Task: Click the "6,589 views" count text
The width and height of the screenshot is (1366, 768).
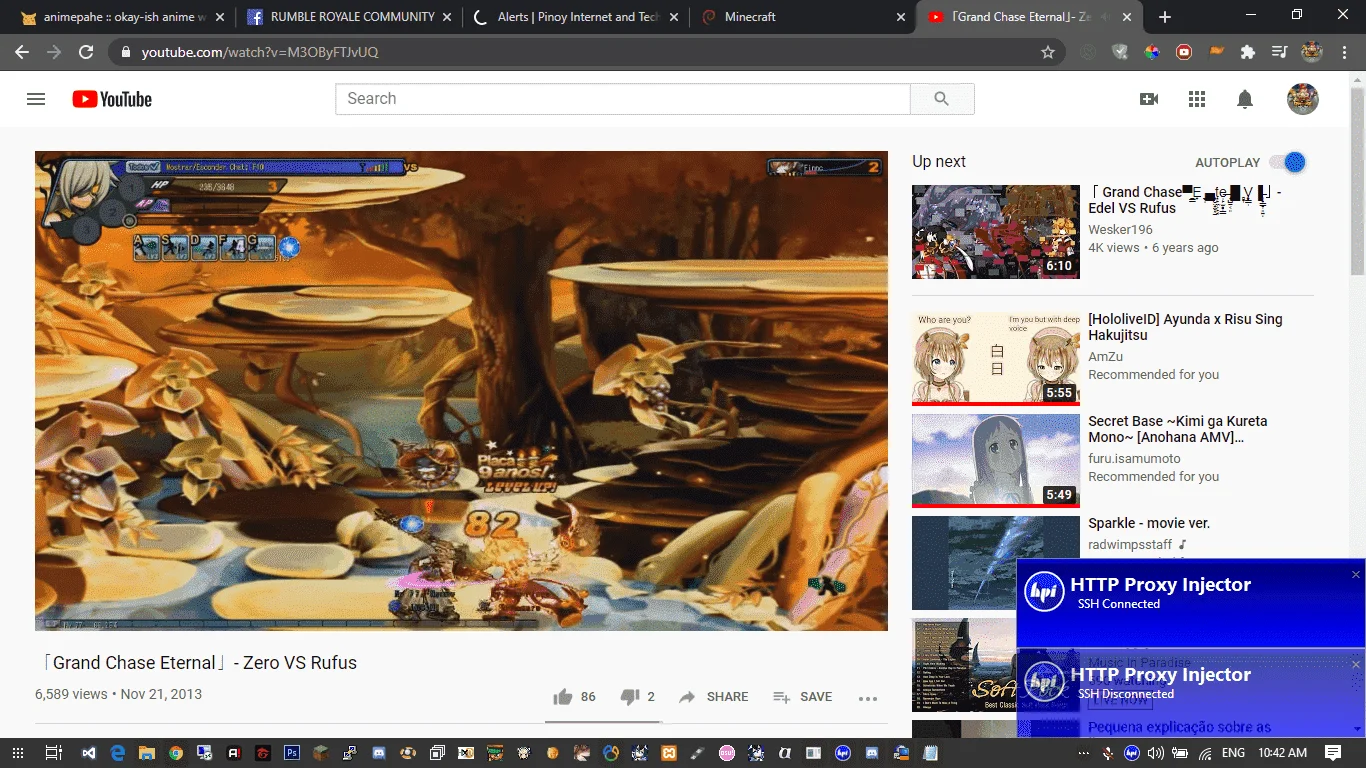Action: click(x=71, y=694)
